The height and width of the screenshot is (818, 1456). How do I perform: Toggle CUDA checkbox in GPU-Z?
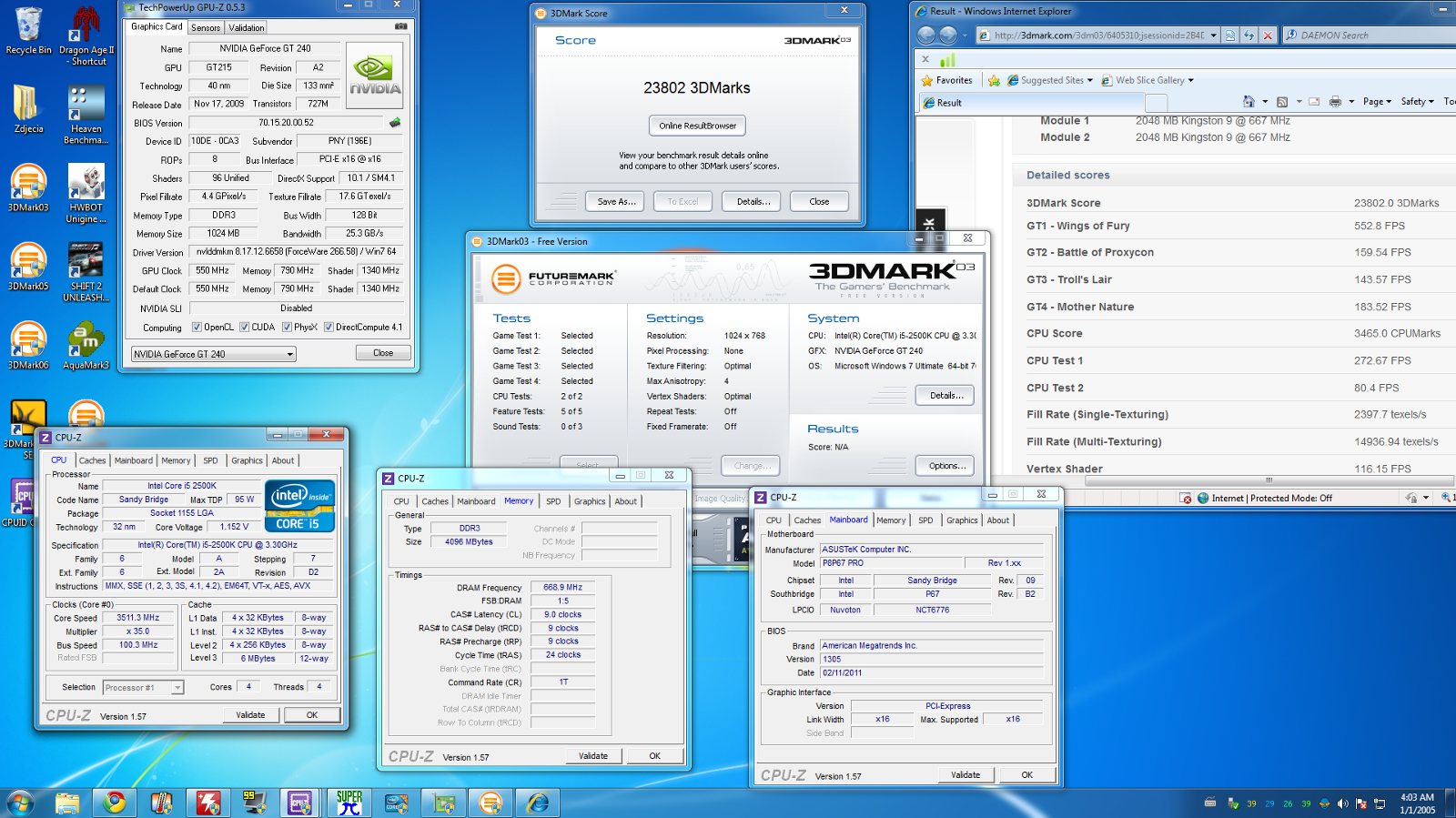[244, 328]
